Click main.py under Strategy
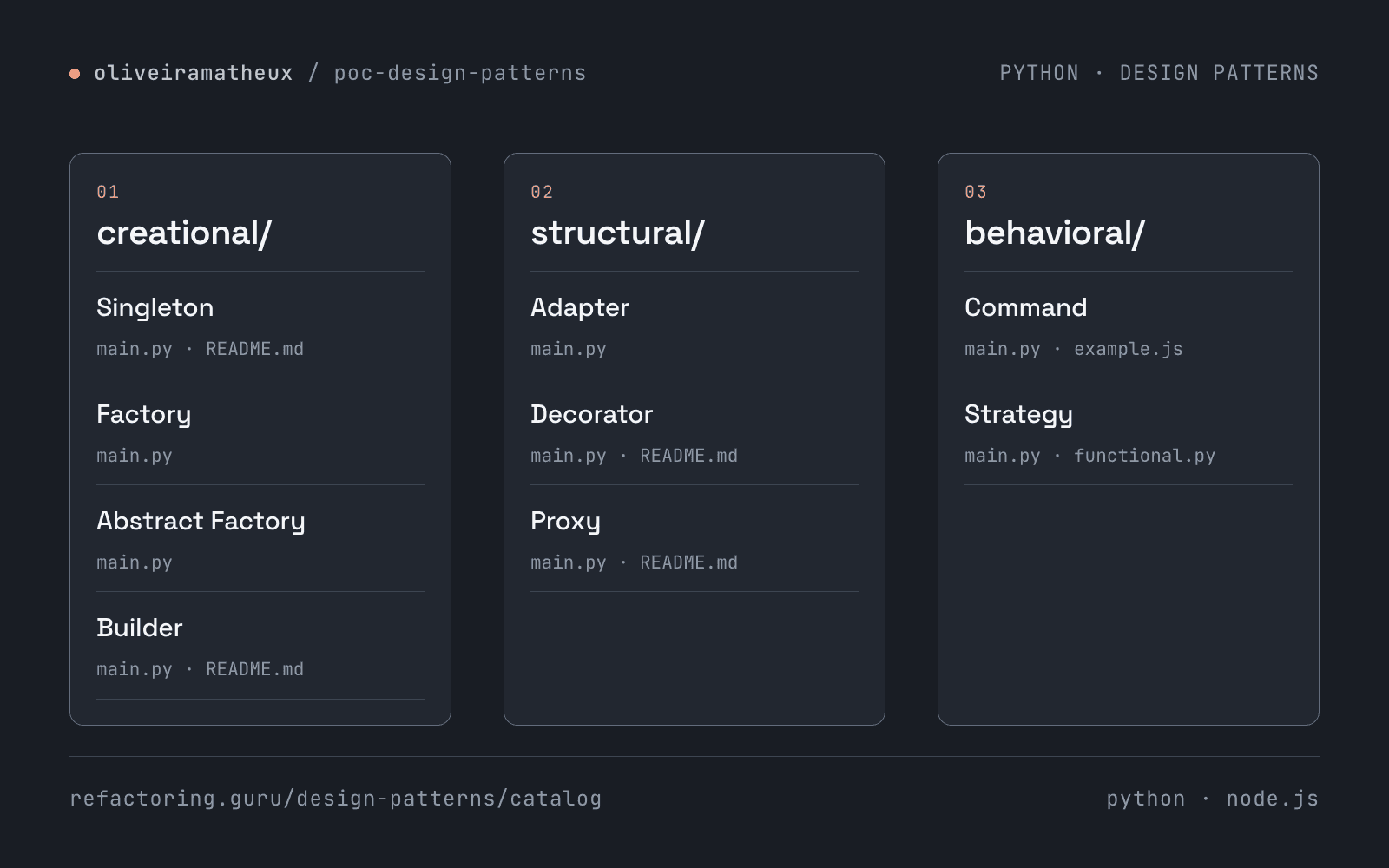Screen dimensions: 1389x868 1003,456
